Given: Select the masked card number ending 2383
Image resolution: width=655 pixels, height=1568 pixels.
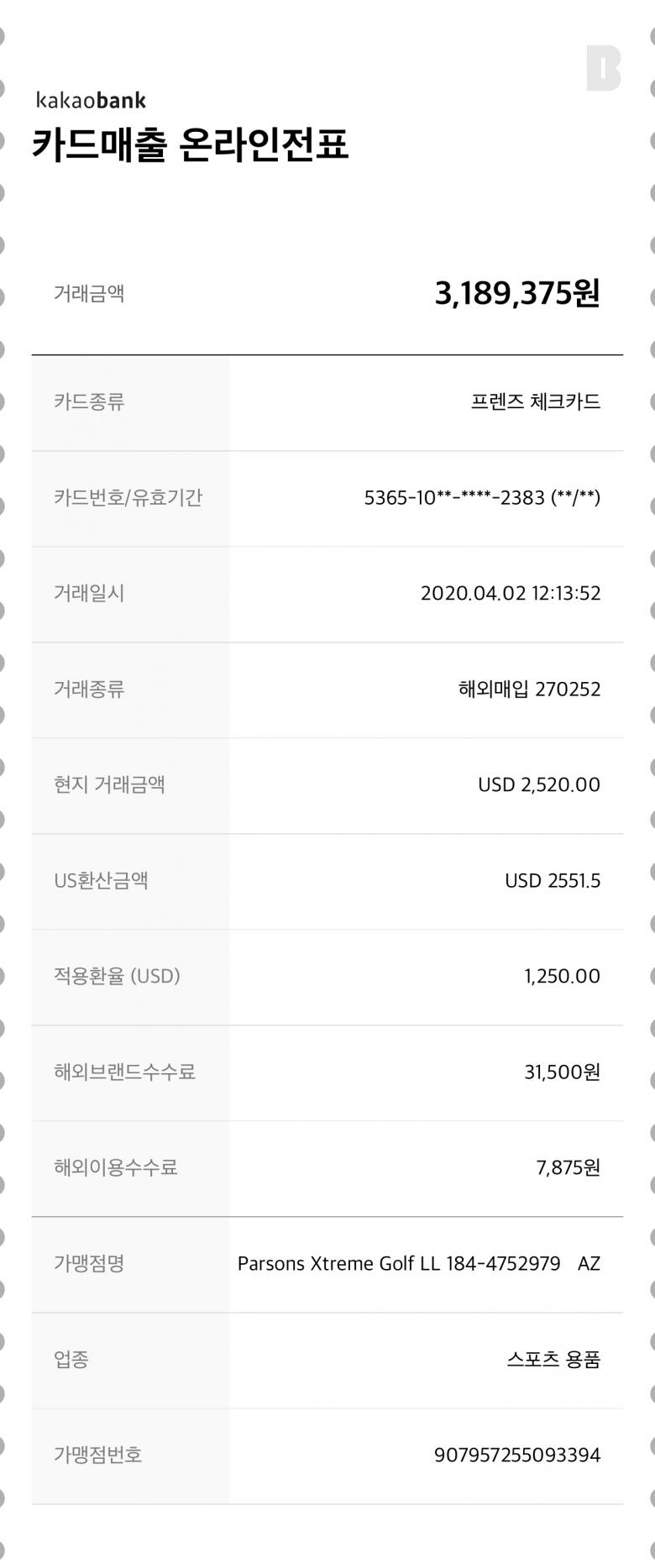Looking at the screenshot, I should point(482,497).
